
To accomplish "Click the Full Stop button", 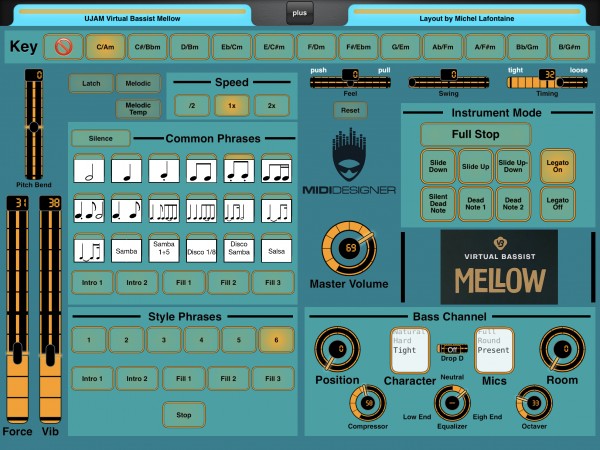I will pos(476,134).
